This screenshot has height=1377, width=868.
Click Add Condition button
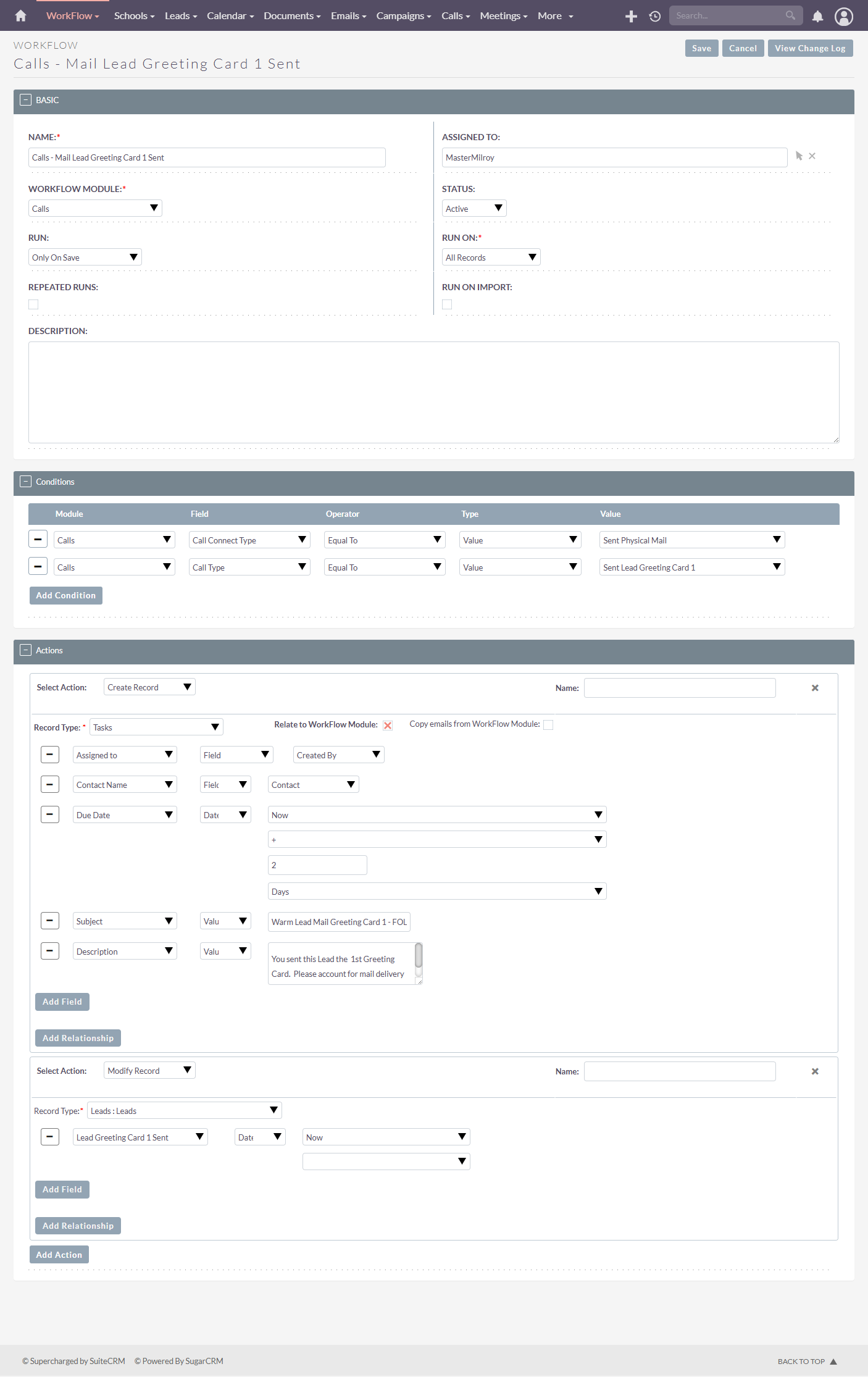tap(66, 595)
